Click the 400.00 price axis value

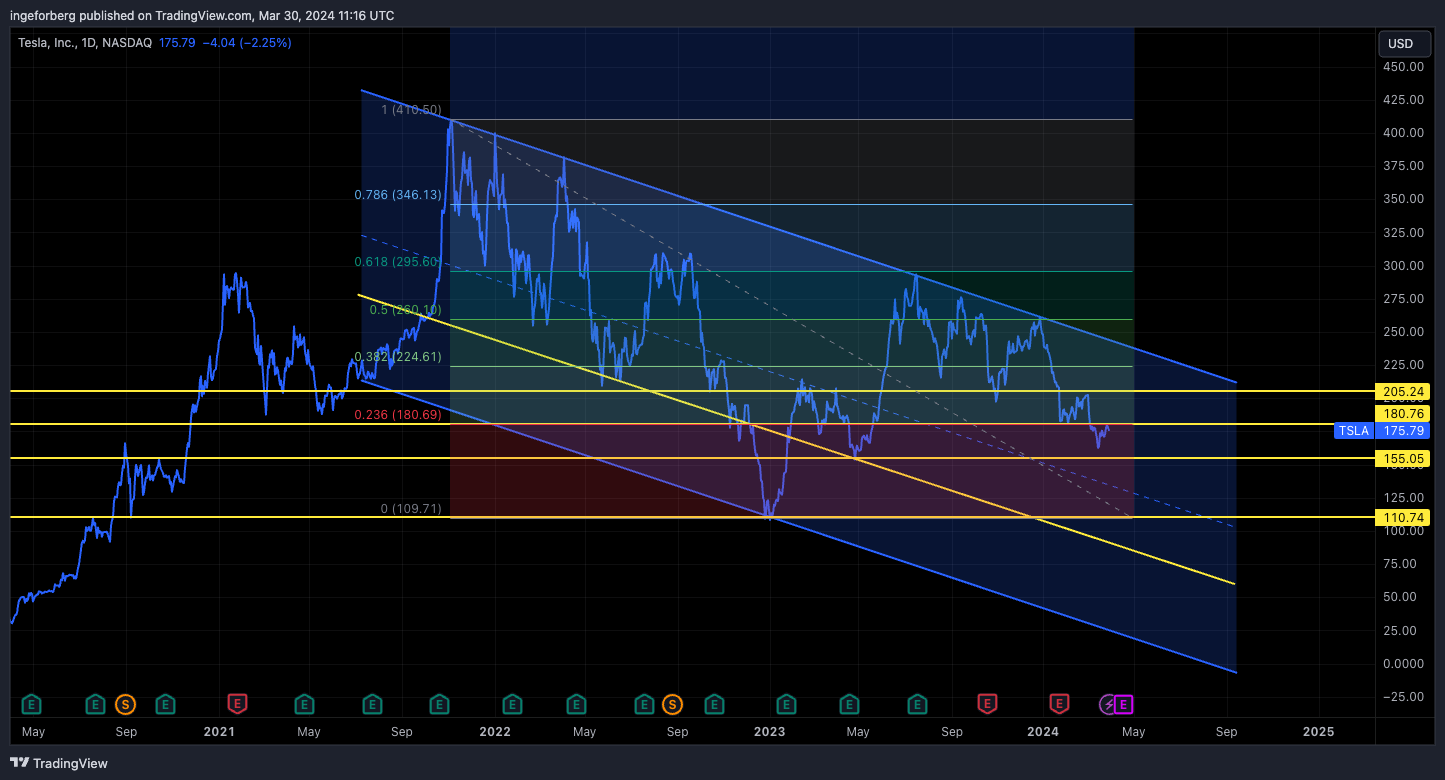pos(1403,133)
